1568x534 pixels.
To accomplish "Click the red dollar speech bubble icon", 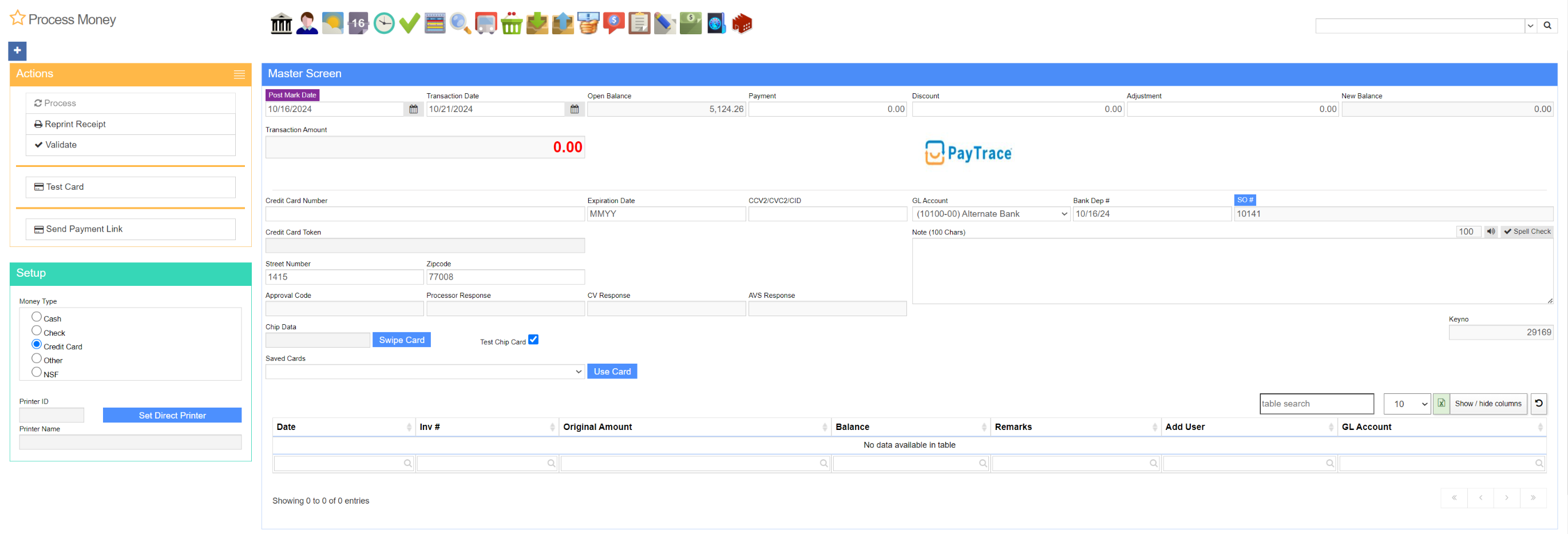I will click(x=613, y=23).
